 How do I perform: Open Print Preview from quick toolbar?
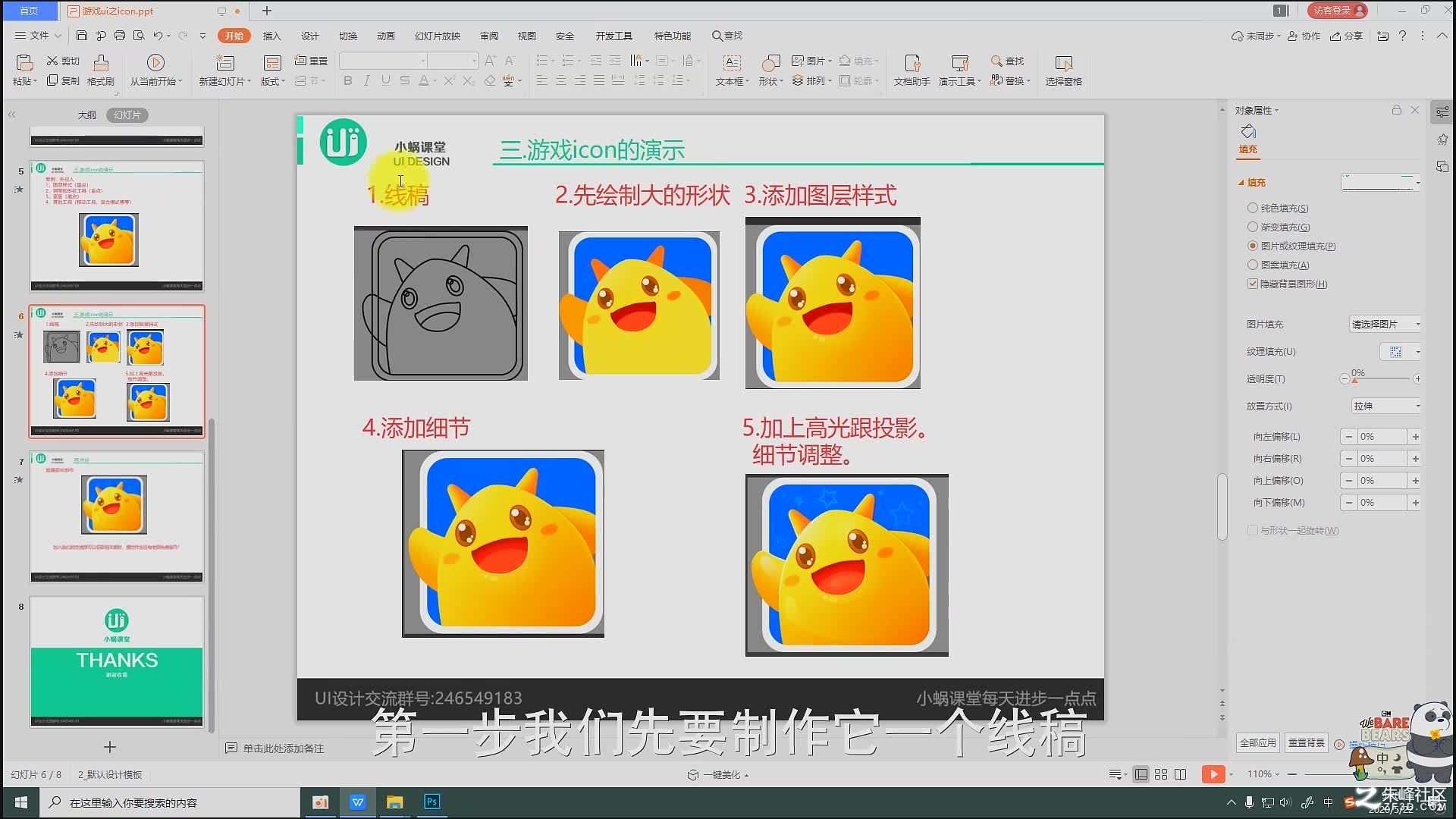point(139,36)
